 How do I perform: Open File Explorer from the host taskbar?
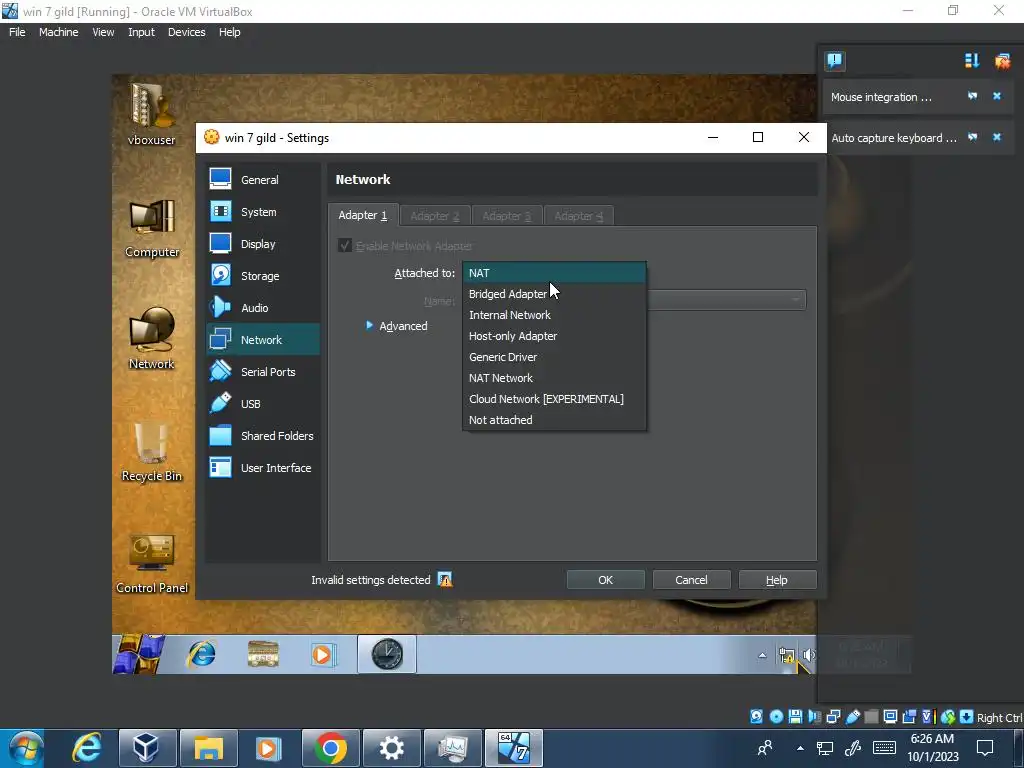208,748
